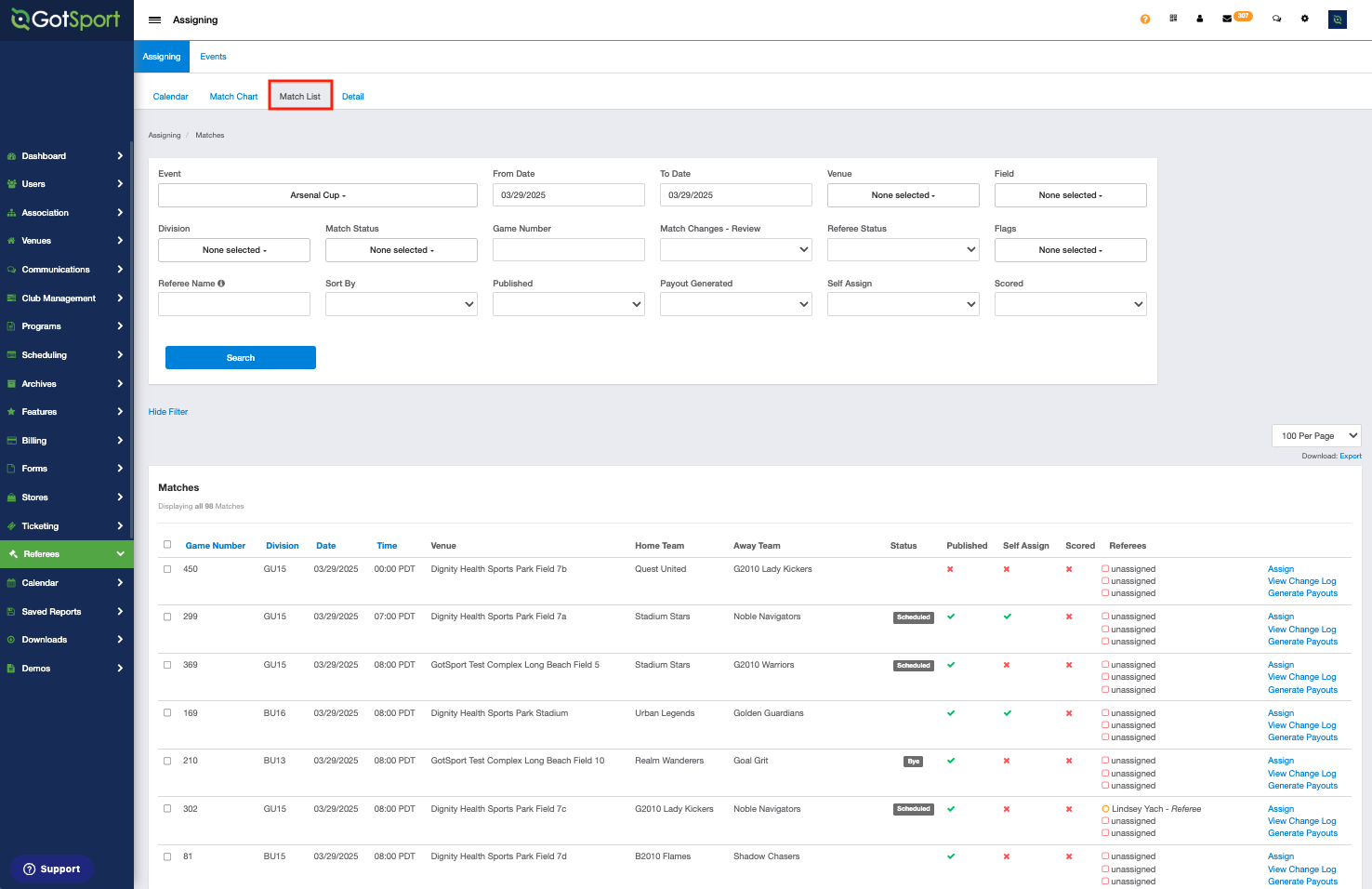This screenshot has height=889, width=1372.
Task: Open the Match Changes - Review dropdown
Action: pos(736,250)
